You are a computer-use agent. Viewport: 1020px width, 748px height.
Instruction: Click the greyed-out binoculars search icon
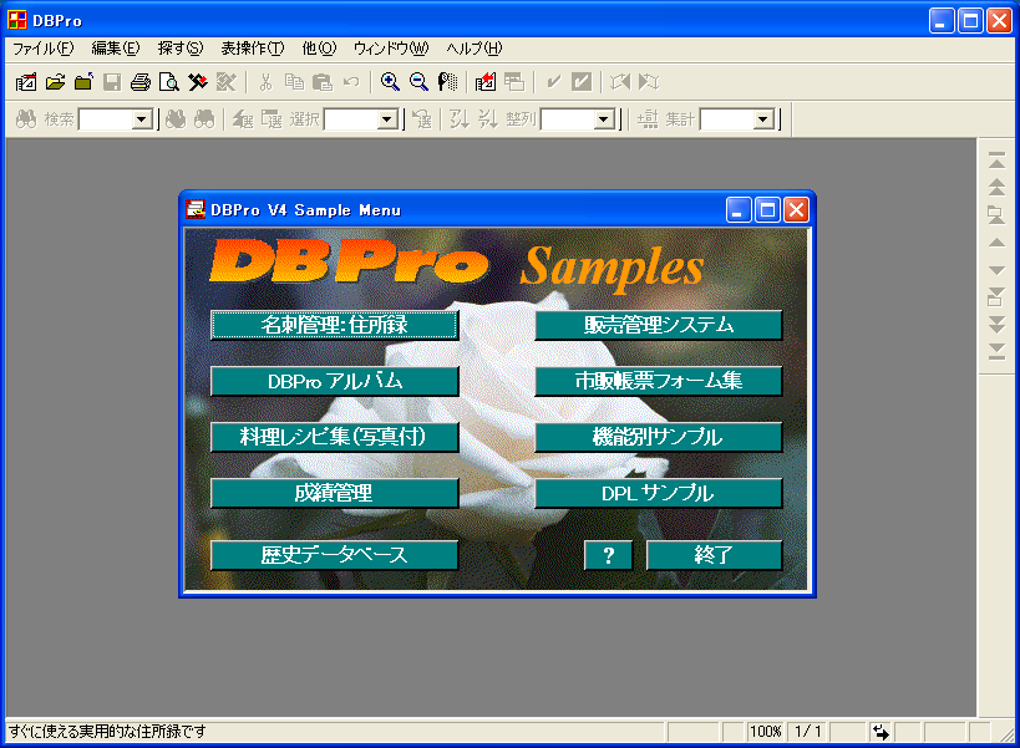(x=26, y=119)
